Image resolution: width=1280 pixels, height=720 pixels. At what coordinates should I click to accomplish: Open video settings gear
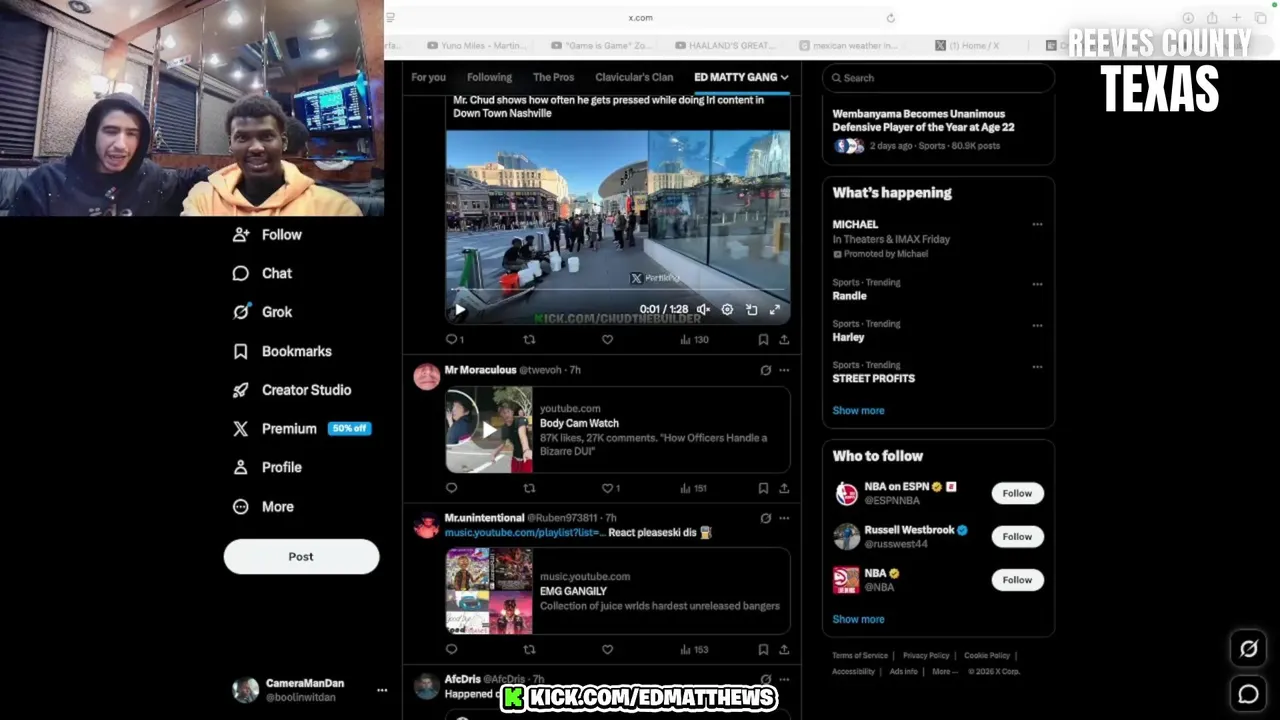click(x=727, y=310)
